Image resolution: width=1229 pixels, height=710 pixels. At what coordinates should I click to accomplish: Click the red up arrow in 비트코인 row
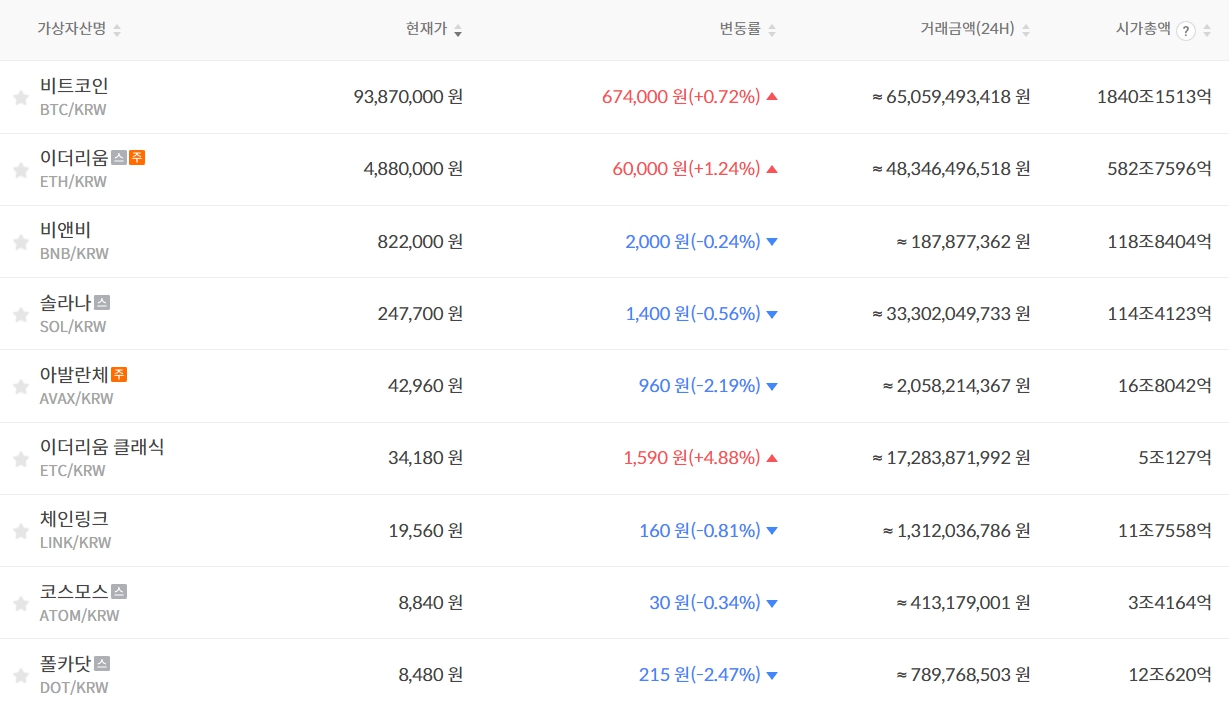[x=771, y=97]
